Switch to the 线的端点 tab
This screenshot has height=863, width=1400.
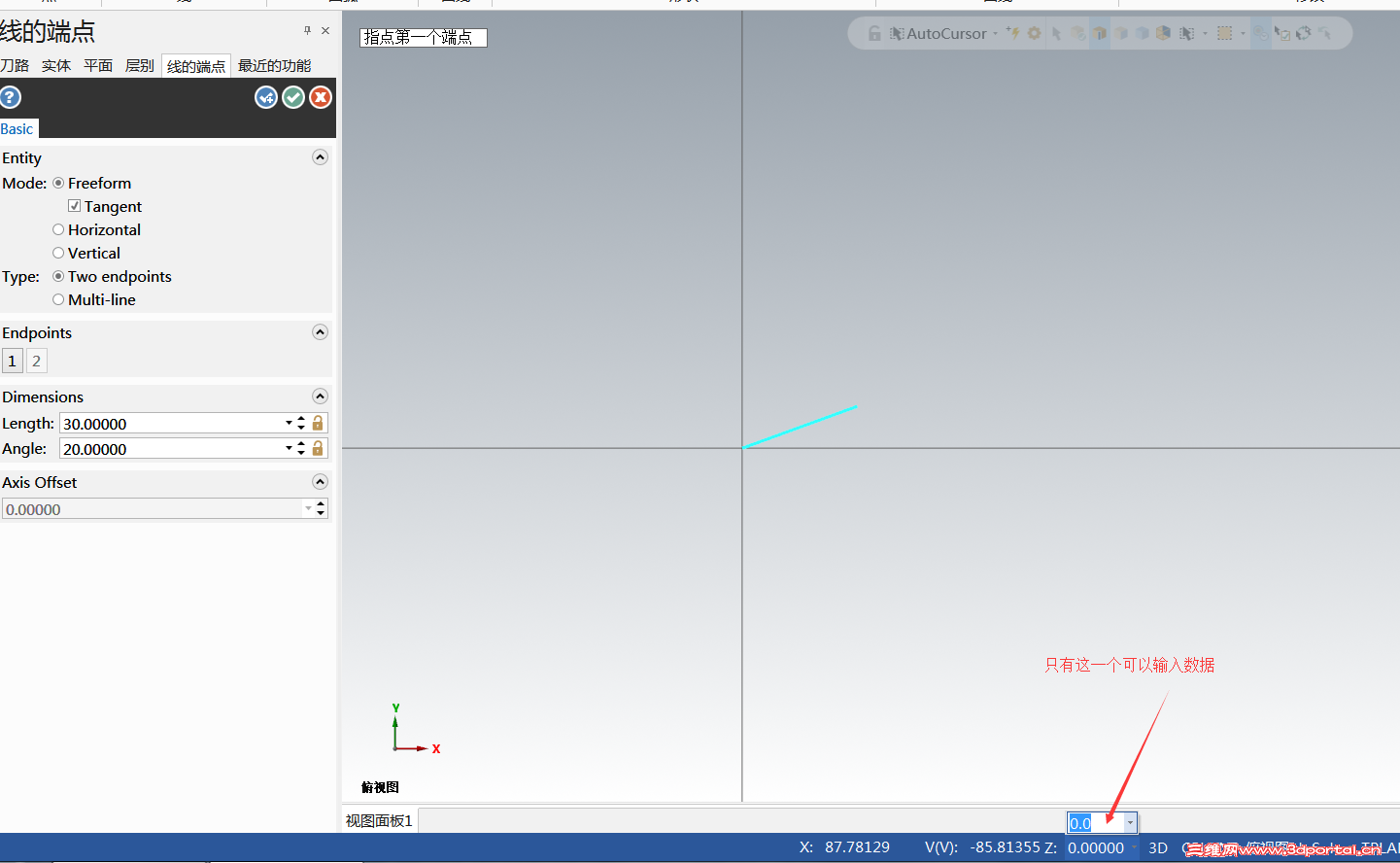tap(196, 66)
